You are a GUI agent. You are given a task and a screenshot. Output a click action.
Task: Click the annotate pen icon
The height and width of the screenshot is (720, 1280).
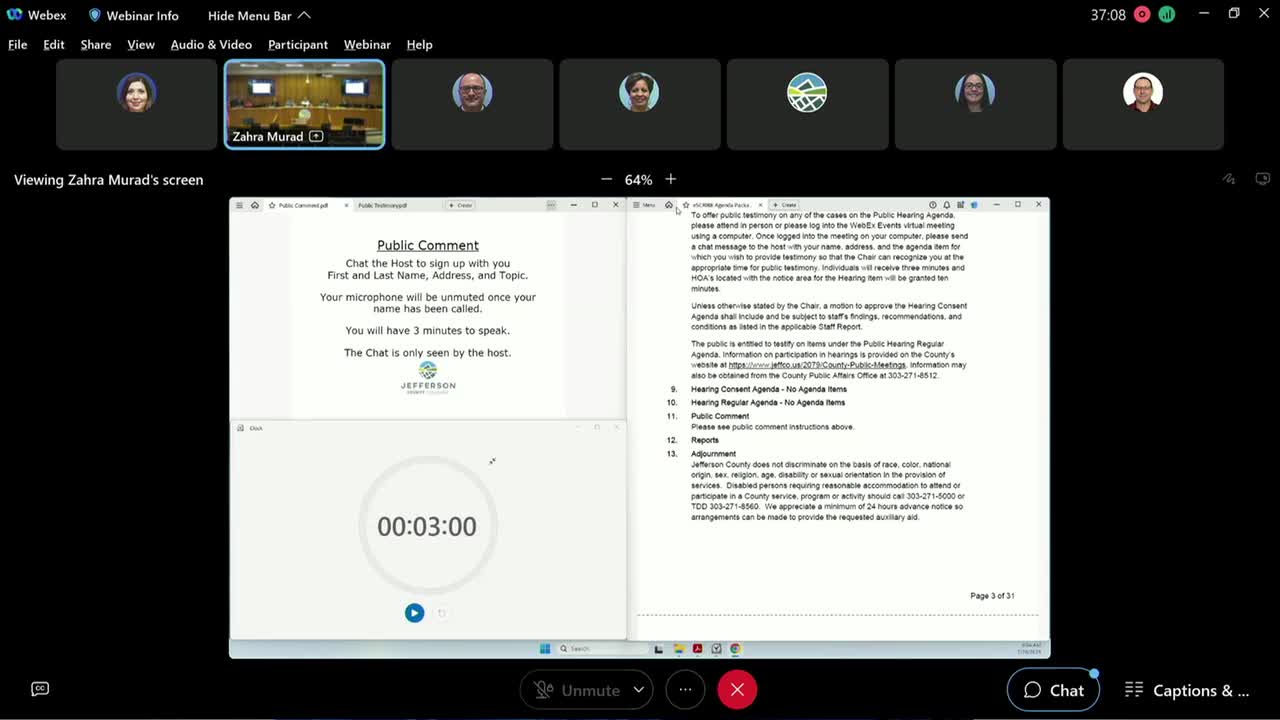pos(1229,179)
